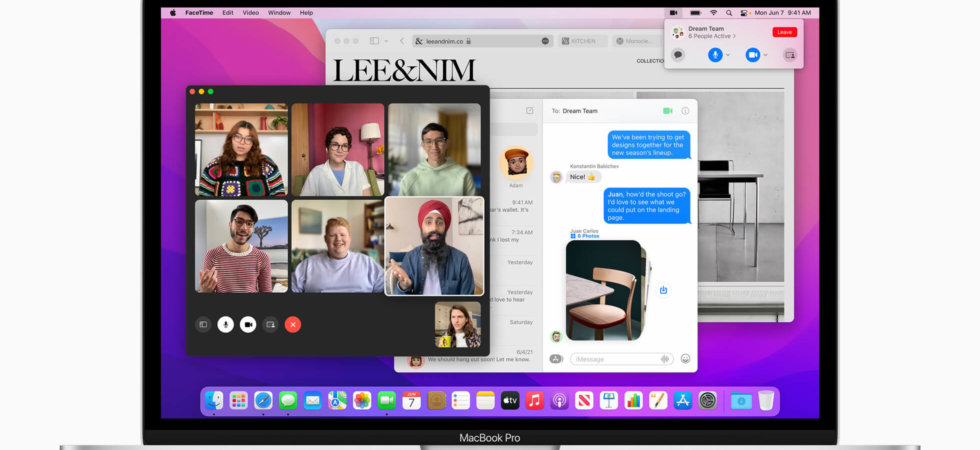This screenshot has width=980, height=450.
Task: Click the leeandnim.co address bar
Action: 483,41
